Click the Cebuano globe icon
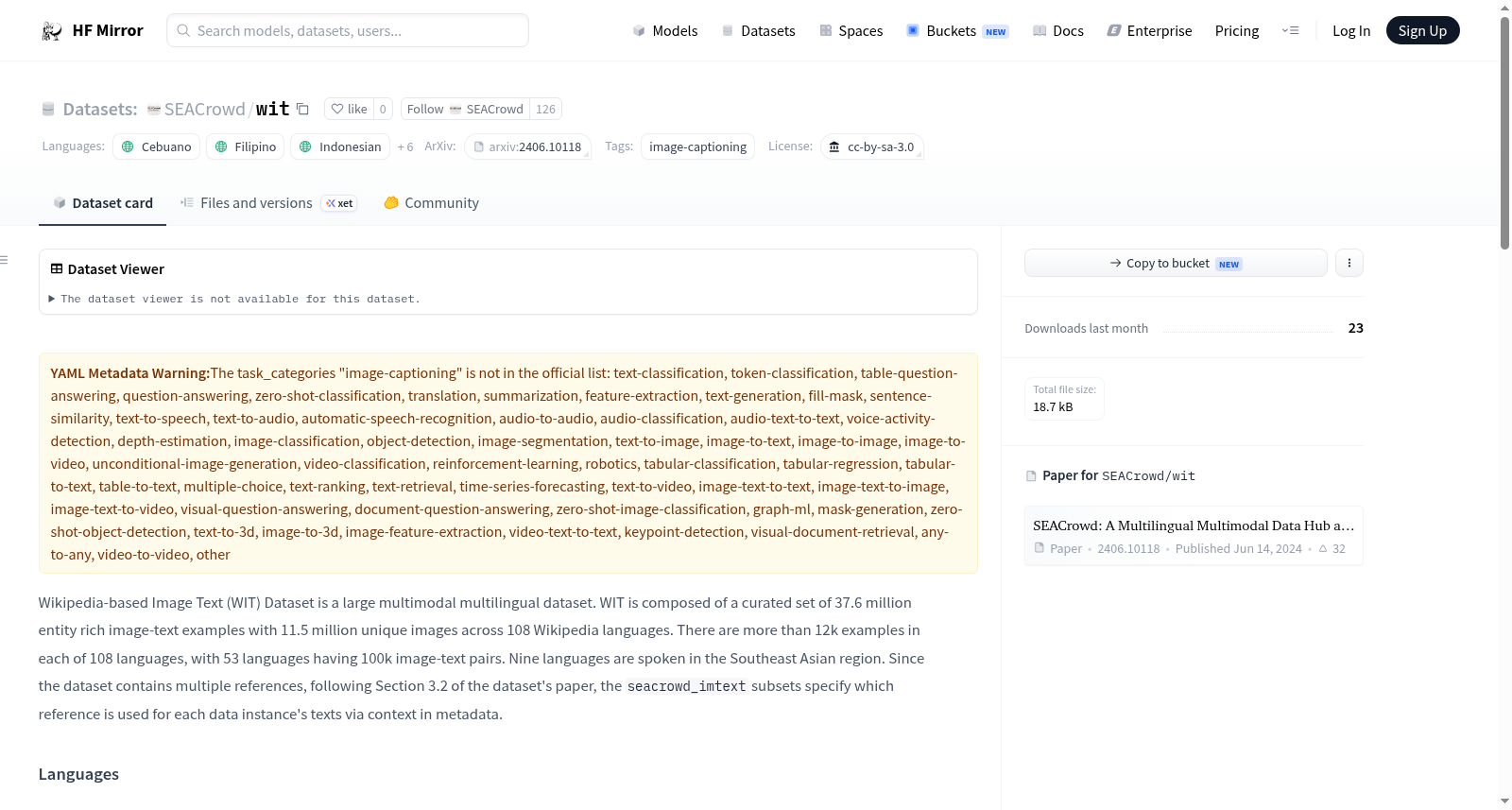The image size is (1512, 810). tap(128, 146)
